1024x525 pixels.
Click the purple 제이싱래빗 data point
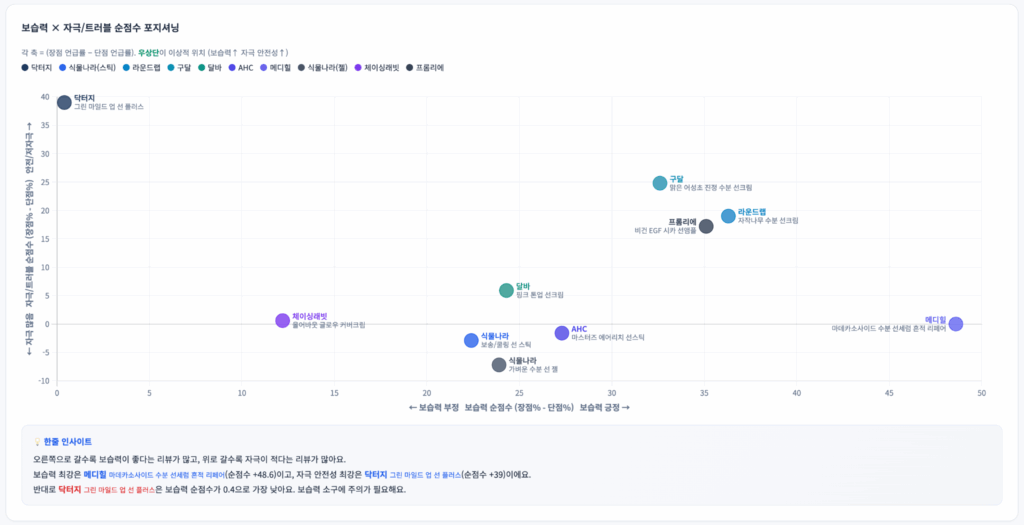pos(283,320)
